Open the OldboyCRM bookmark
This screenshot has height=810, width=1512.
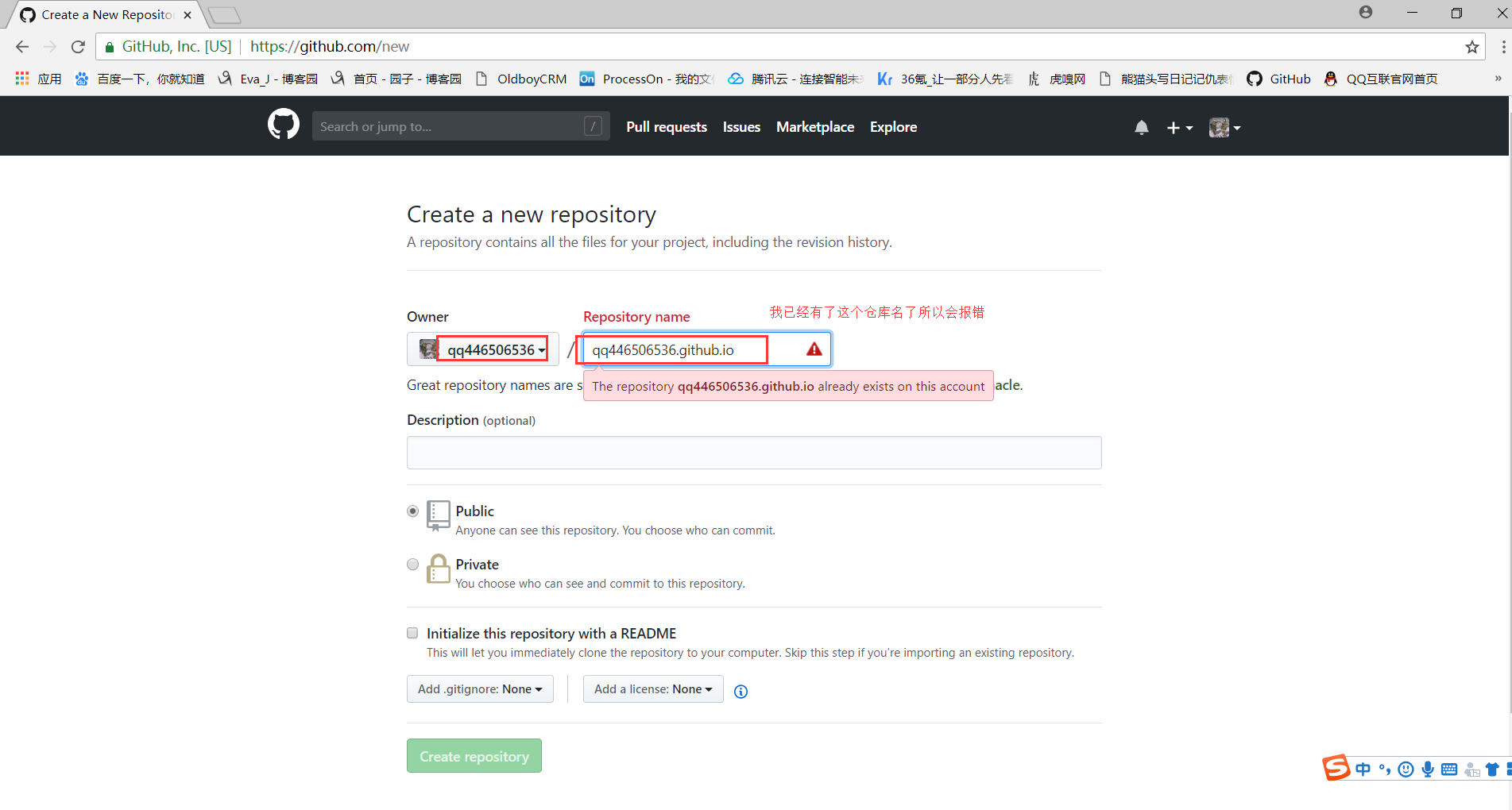pos(521,79)
